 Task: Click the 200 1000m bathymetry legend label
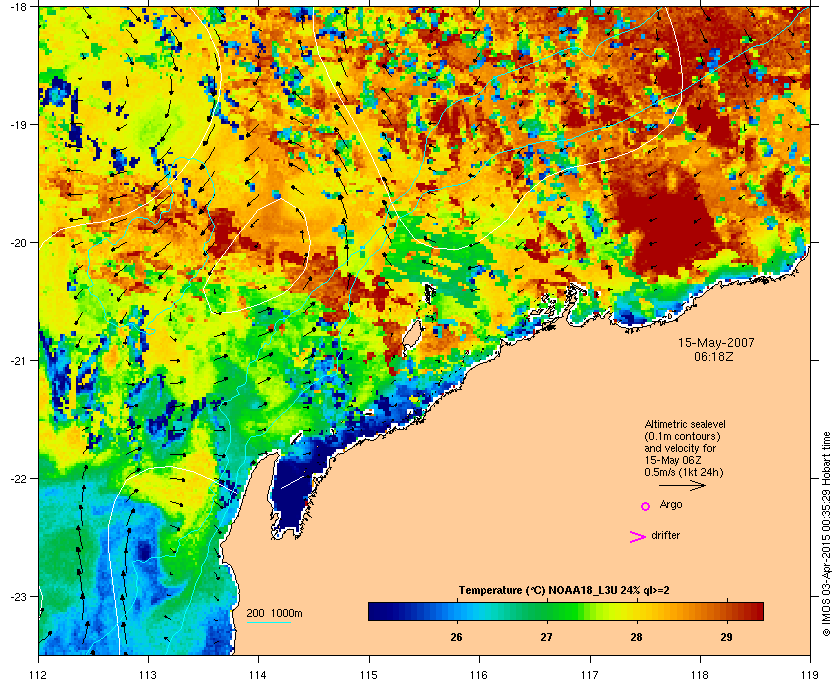[274, 613]
